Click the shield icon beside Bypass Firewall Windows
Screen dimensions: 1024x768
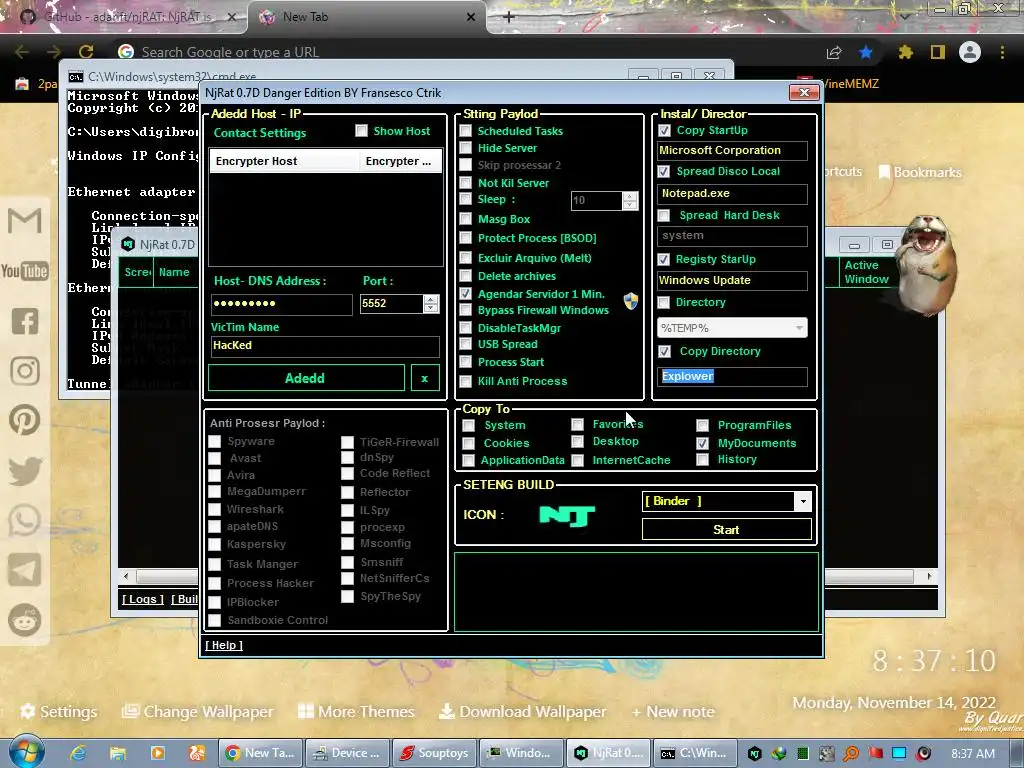[x=630, y=301]
